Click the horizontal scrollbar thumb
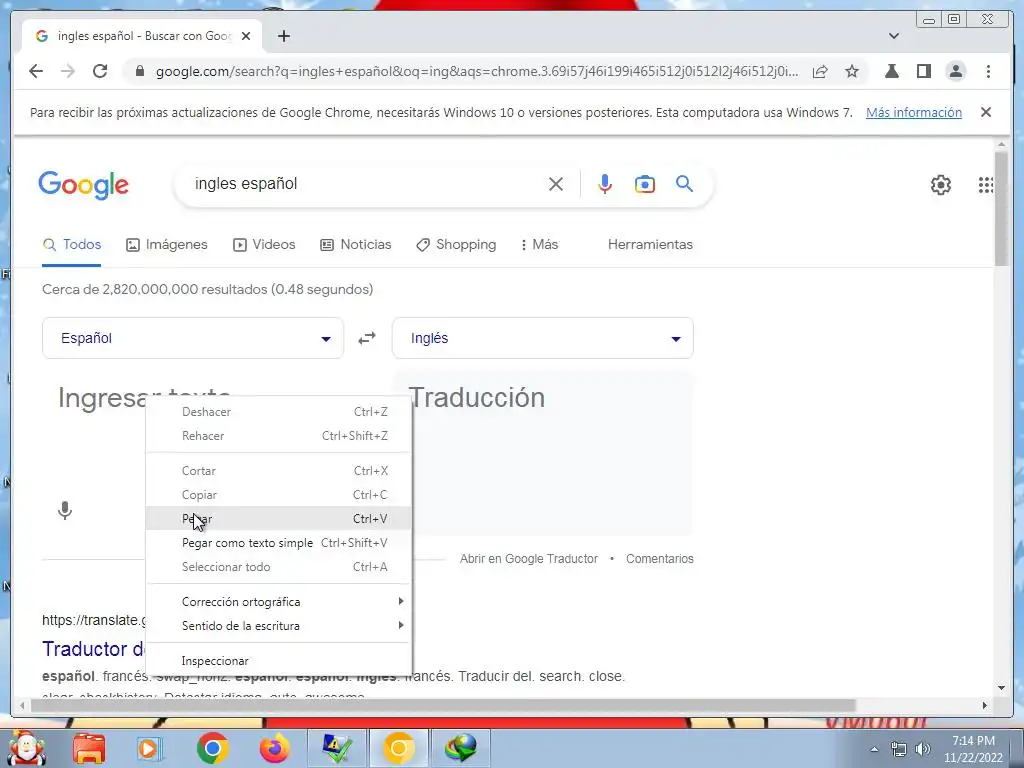 click(443, 705)
